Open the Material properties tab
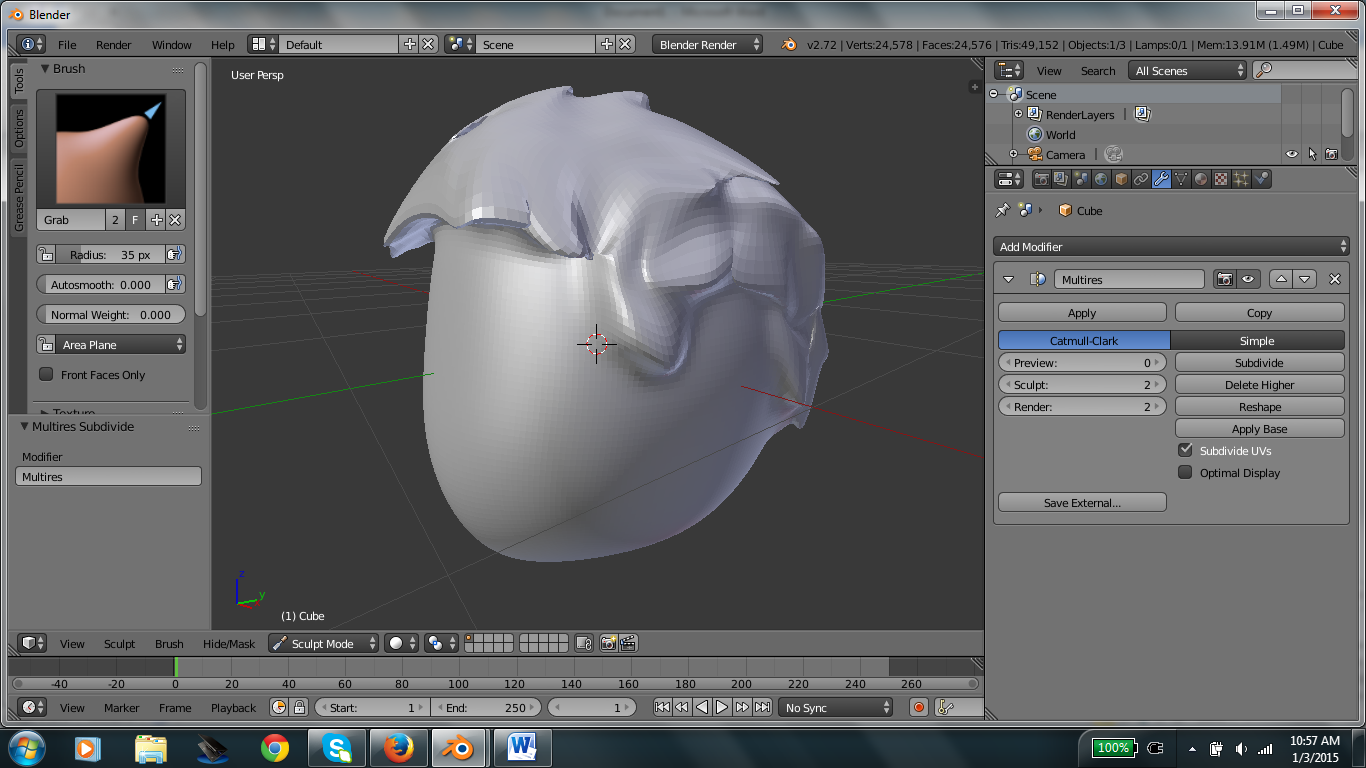 pyautogui.click(x=1201, y=180)
